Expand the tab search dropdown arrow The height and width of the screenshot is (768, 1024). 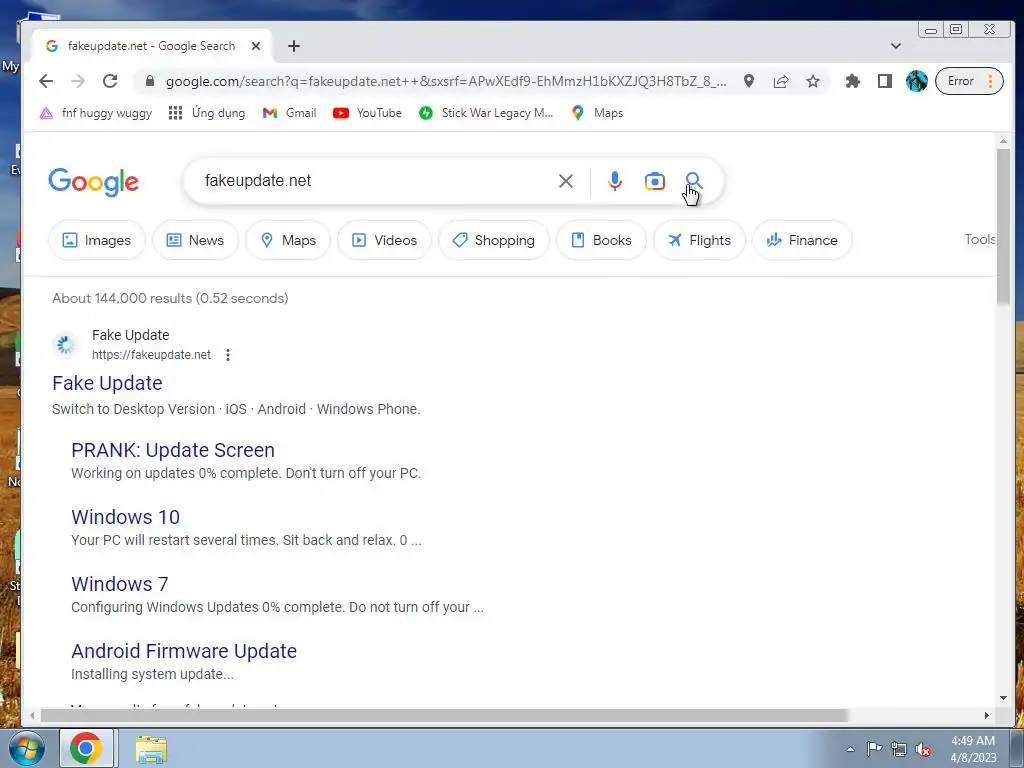click(x=895, y=46)
